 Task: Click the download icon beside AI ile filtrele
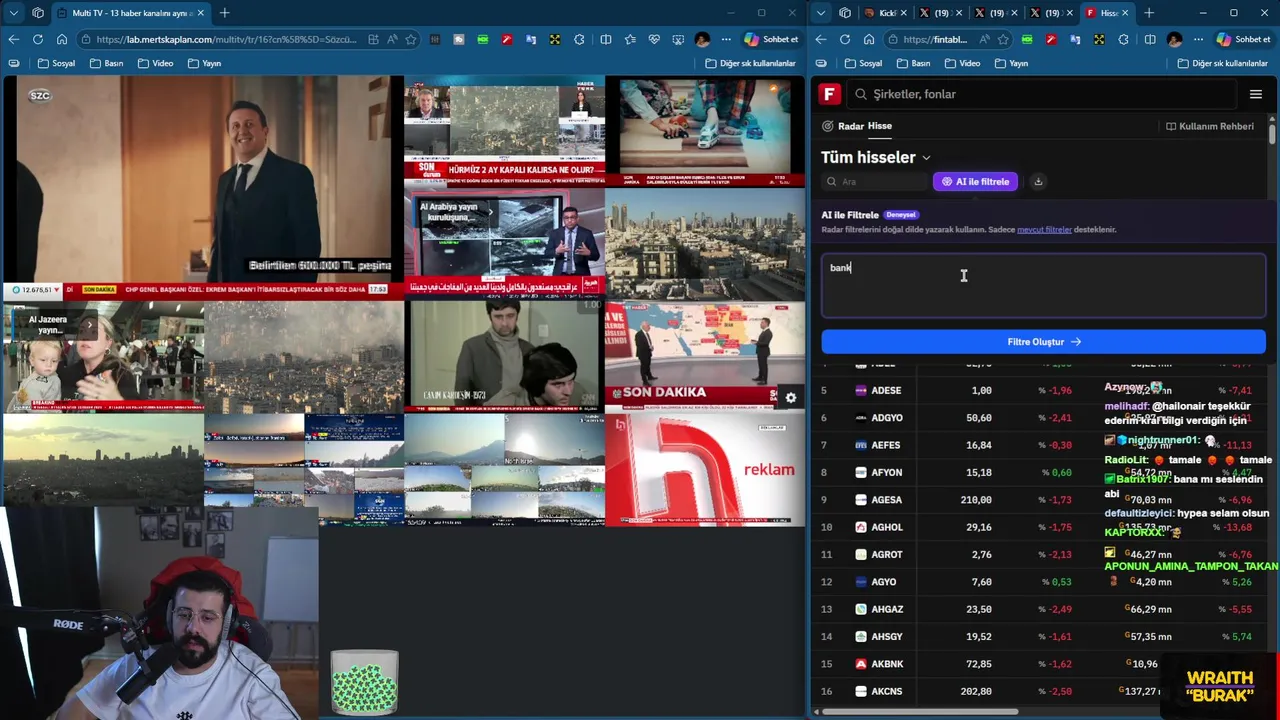click(x=1038, y=181)
